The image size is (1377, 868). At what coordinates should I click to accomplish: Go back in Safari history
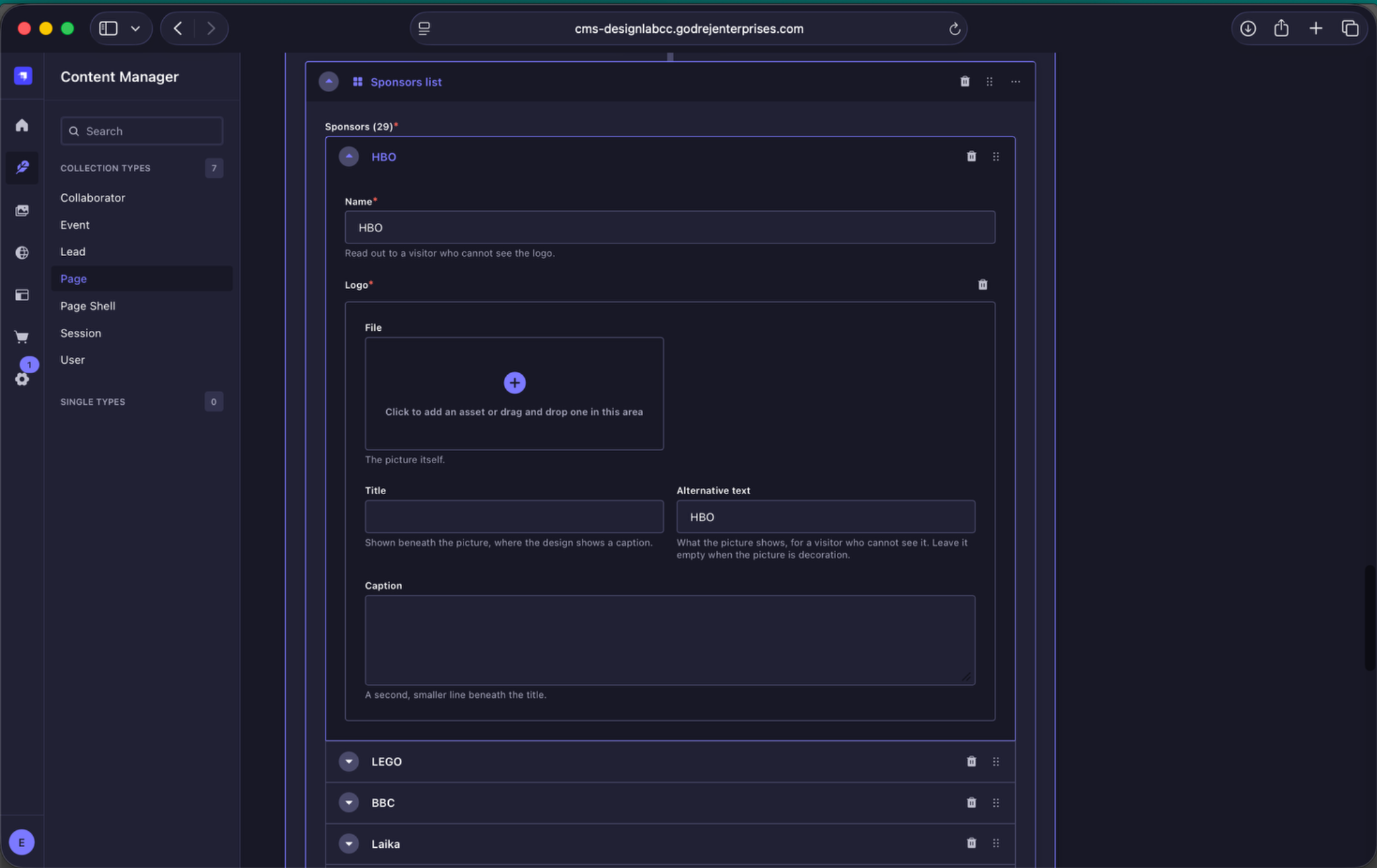coord(178,28)
